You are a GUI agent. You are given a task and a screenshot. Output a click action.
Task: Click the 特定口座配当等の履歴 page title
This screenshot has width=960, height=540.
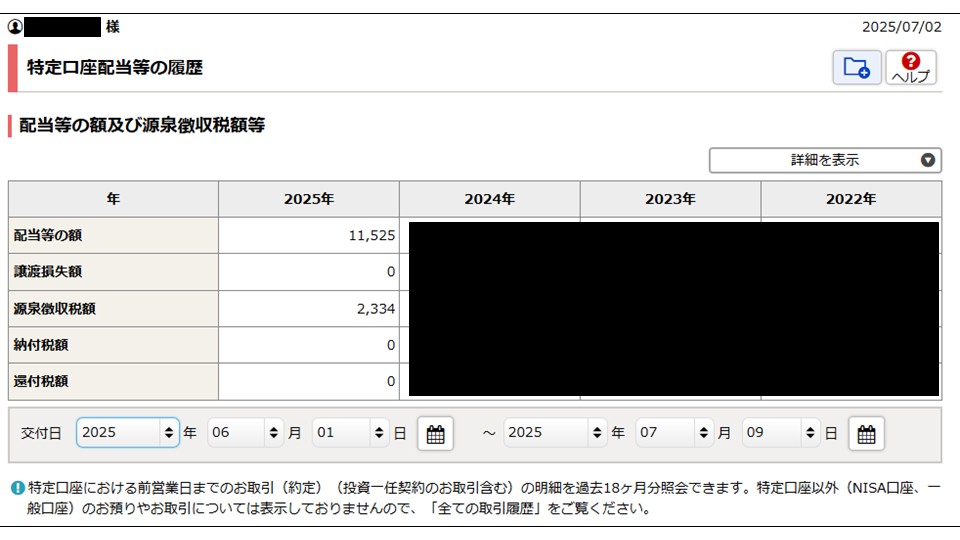tap(114, 67)
